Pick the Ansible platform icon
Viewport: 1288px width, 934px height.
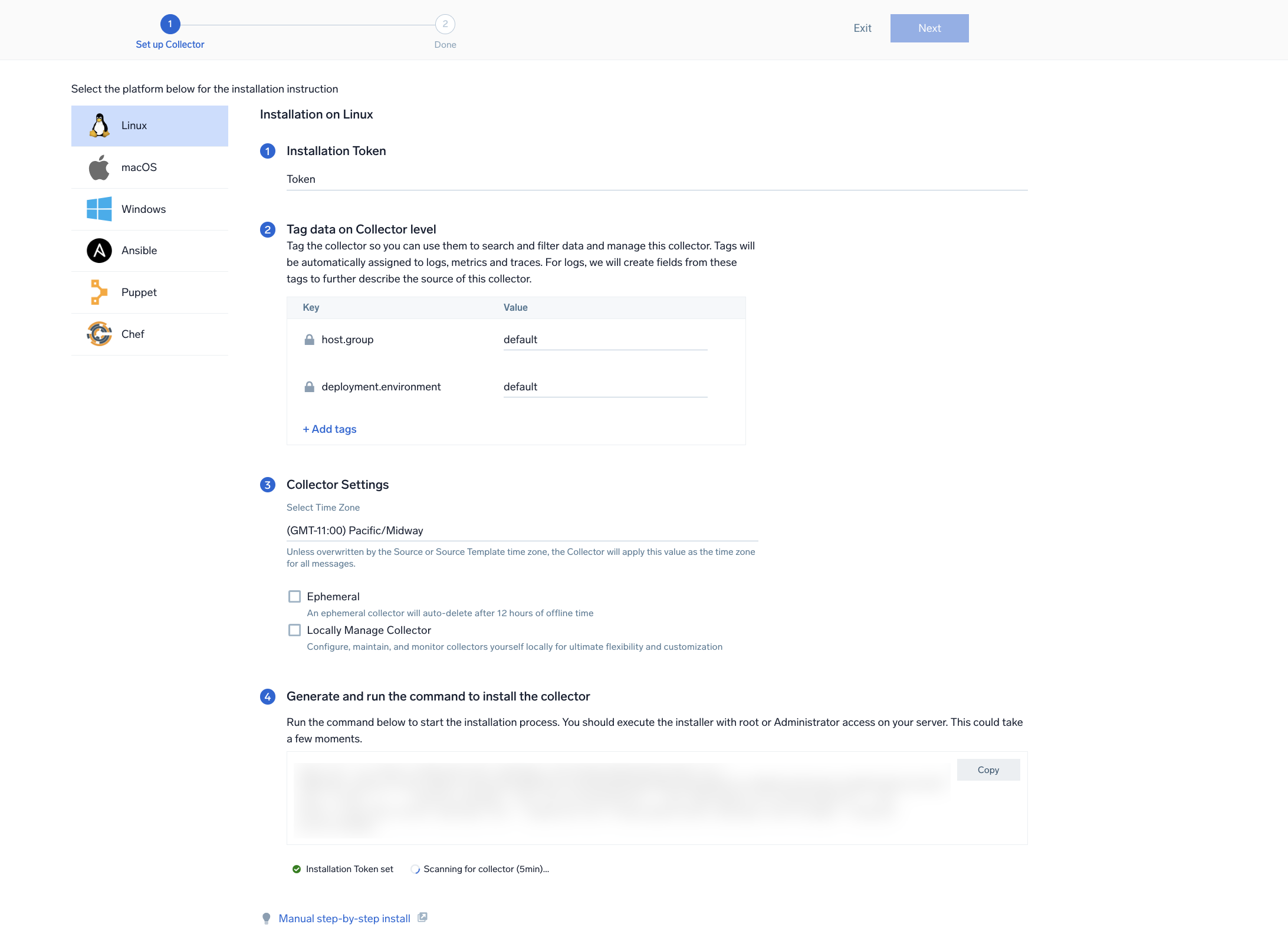pyautogui.click(x=99, y=251)
